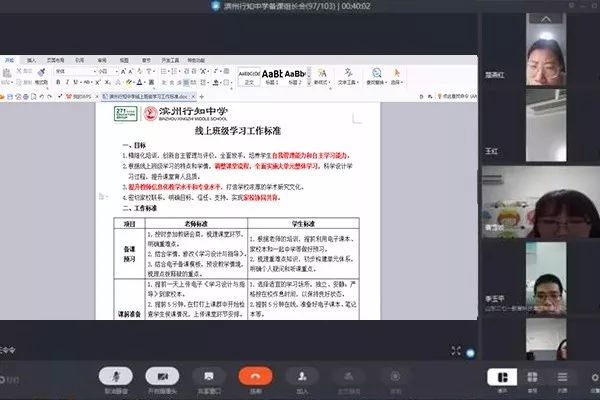Open the 选择 cursor dropdown
600x400 pixels.
pos(396,77)
